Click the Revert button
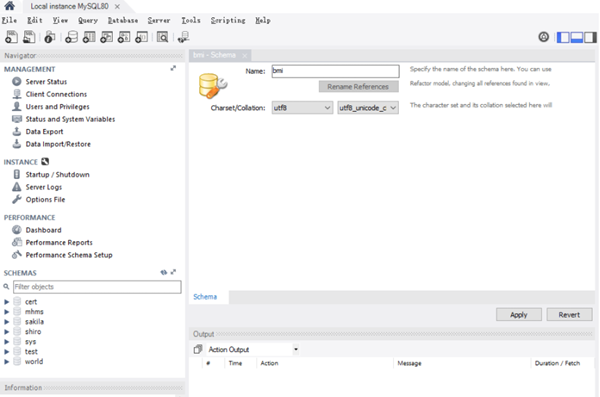This screenshot has height=397, width=600. click(x=569, y=315)
